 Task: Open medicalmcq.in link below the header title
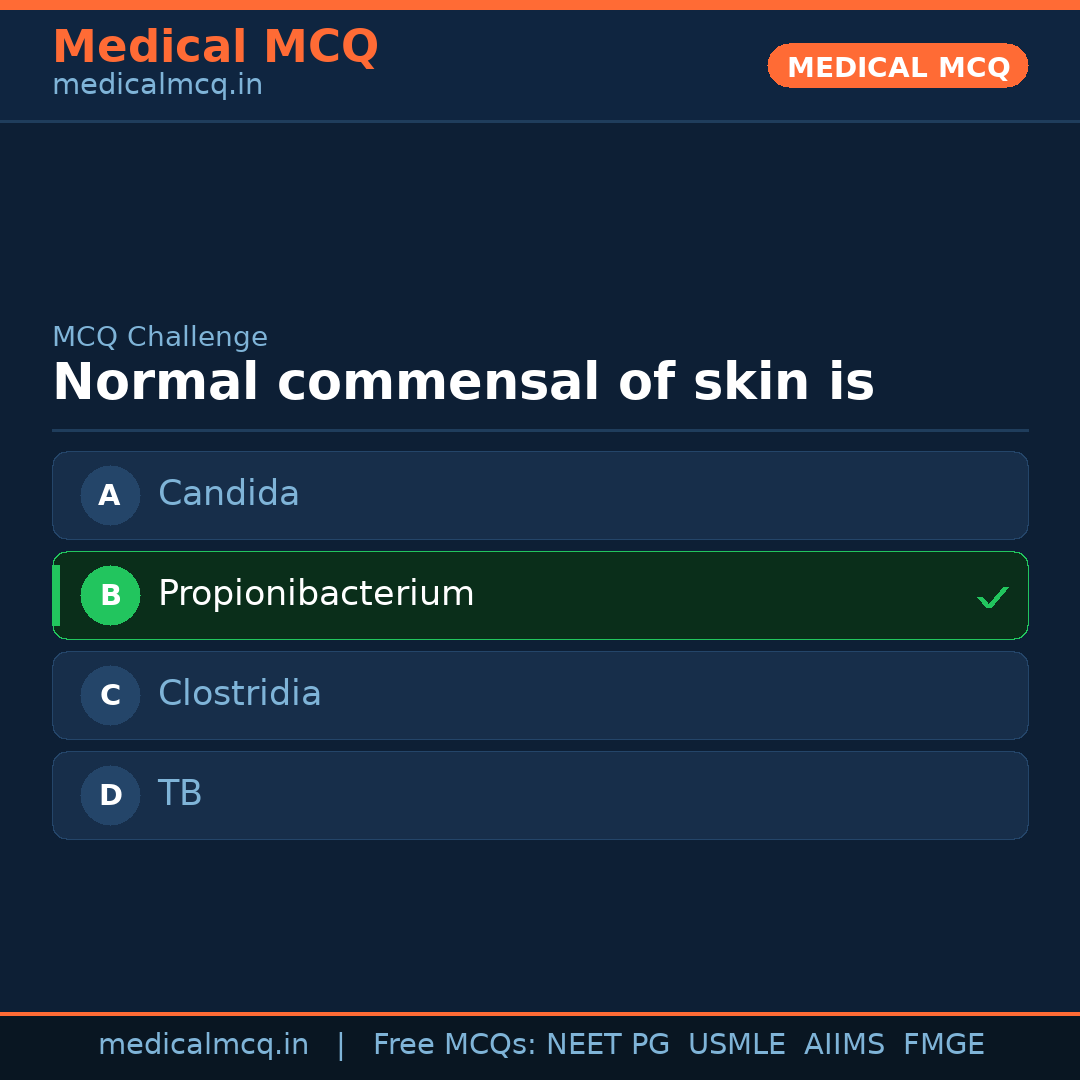click(x=157, y=86)
